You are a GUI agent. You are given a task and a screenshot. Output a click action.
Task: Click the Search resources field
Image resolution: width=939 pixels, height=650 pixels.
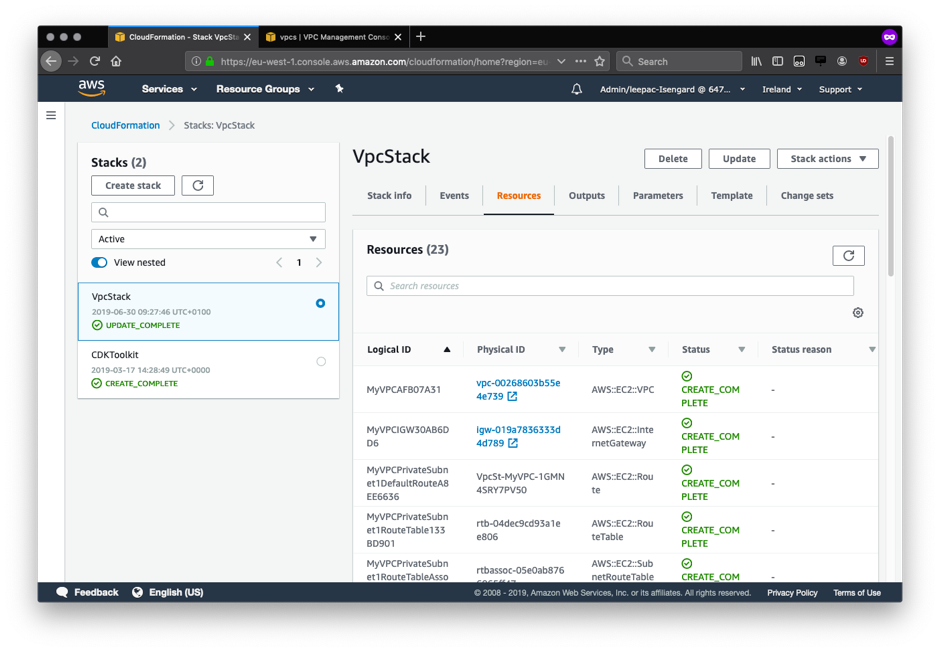pos(610,286)
